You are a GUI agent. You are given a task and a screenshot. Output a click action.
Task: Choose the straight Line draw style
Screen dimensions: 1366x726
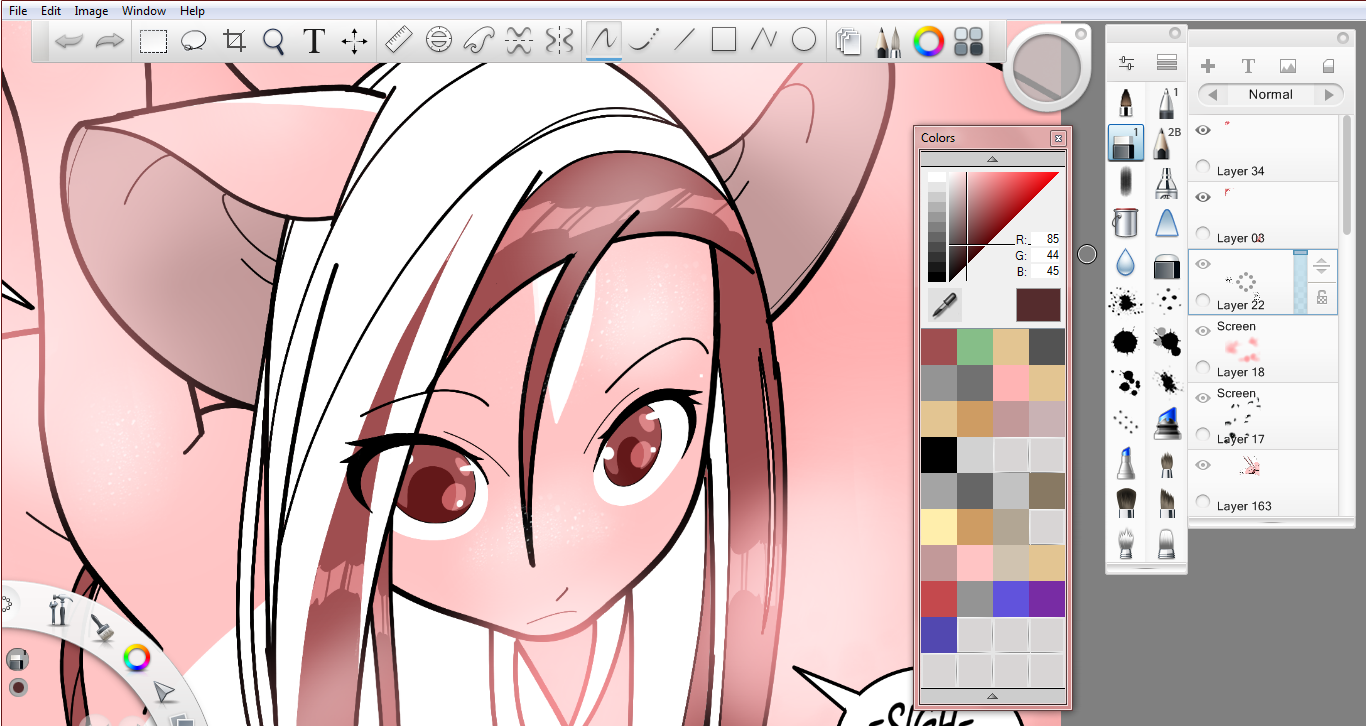coord(684,41)
